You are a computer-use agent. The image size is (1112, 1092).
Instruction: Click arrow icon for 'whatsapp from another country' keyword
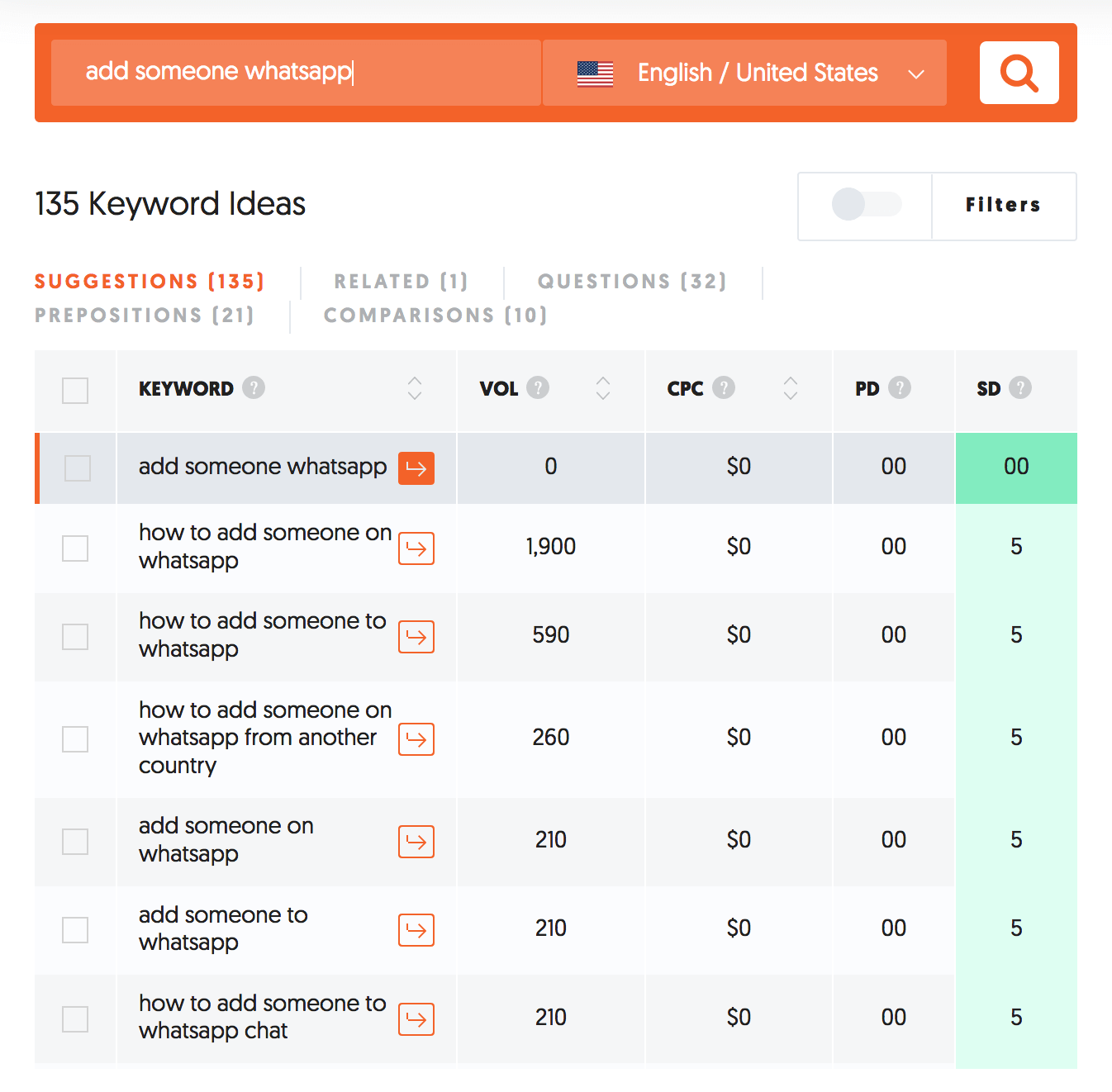[416, 739]
